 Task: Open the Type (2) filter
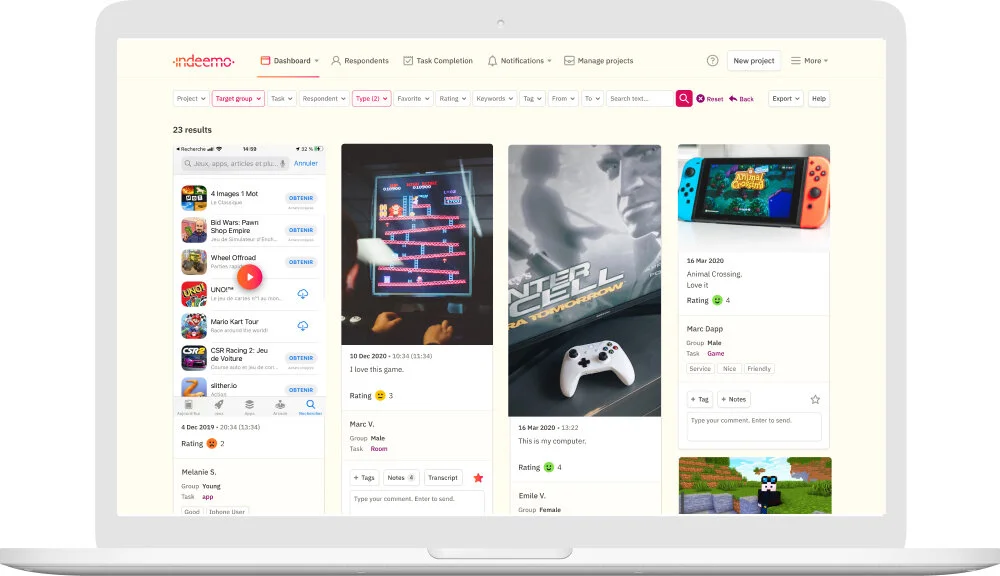click(371, 98)
